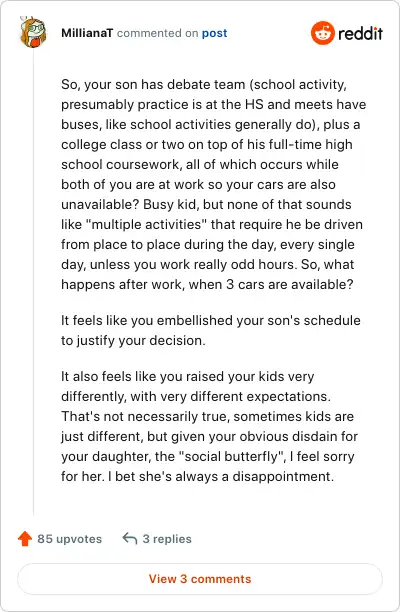The width and height of the screenshot is (400, 612).
Task: Open the MillianaT username profile
Action: (x=87, y=33)
